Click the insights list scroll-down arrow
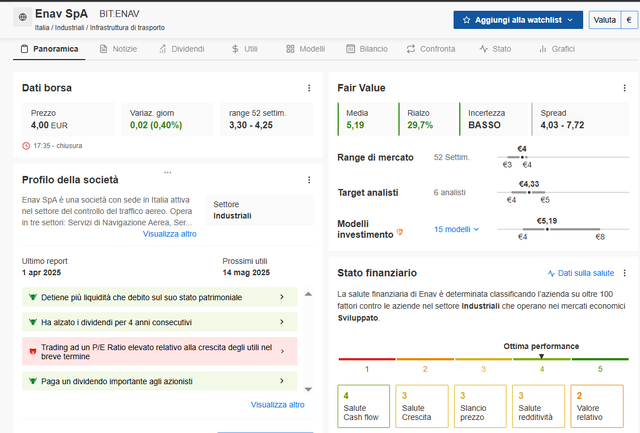The height and width of the screenshot is (433, 640). point(309,389)
